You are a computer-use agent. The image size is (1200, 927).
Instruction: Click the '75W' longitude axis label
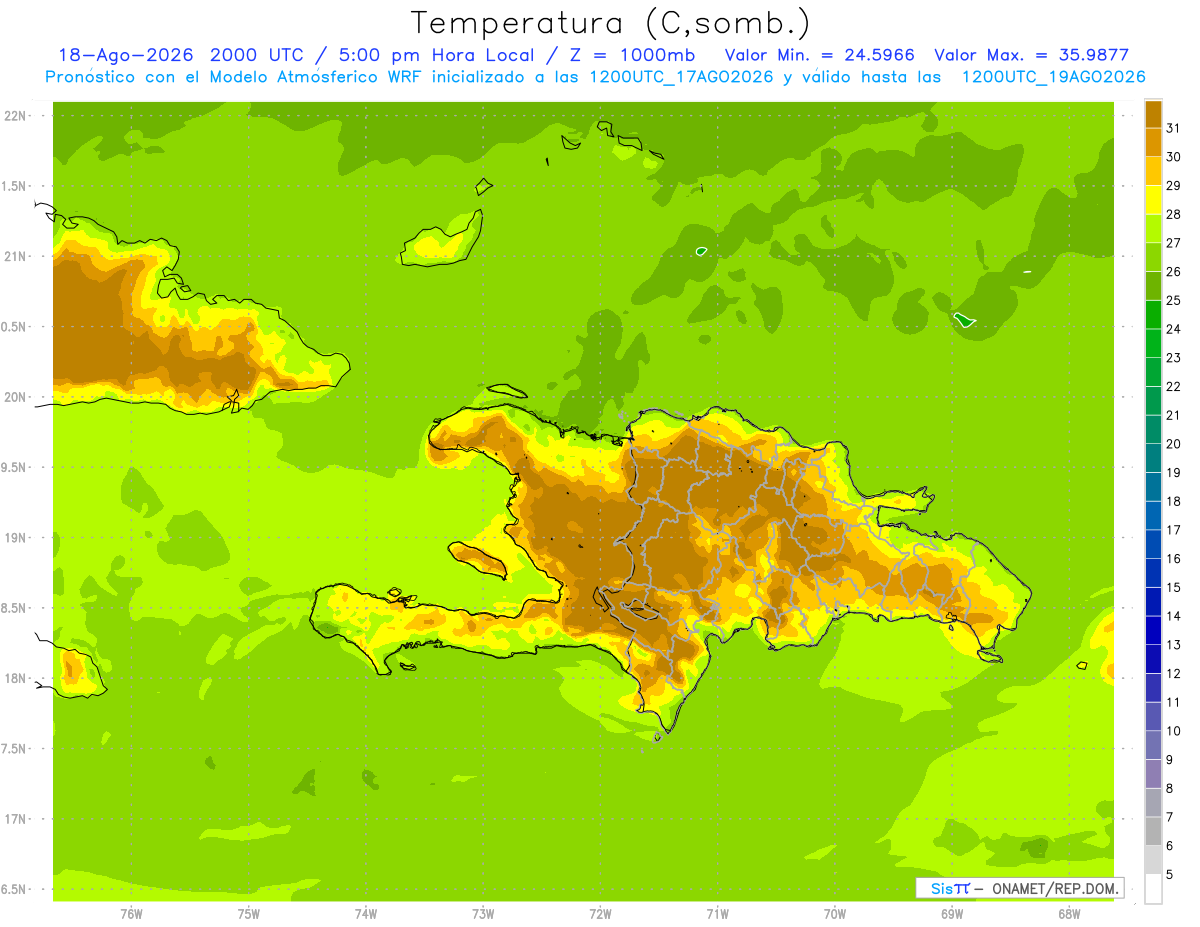point(249,914)
